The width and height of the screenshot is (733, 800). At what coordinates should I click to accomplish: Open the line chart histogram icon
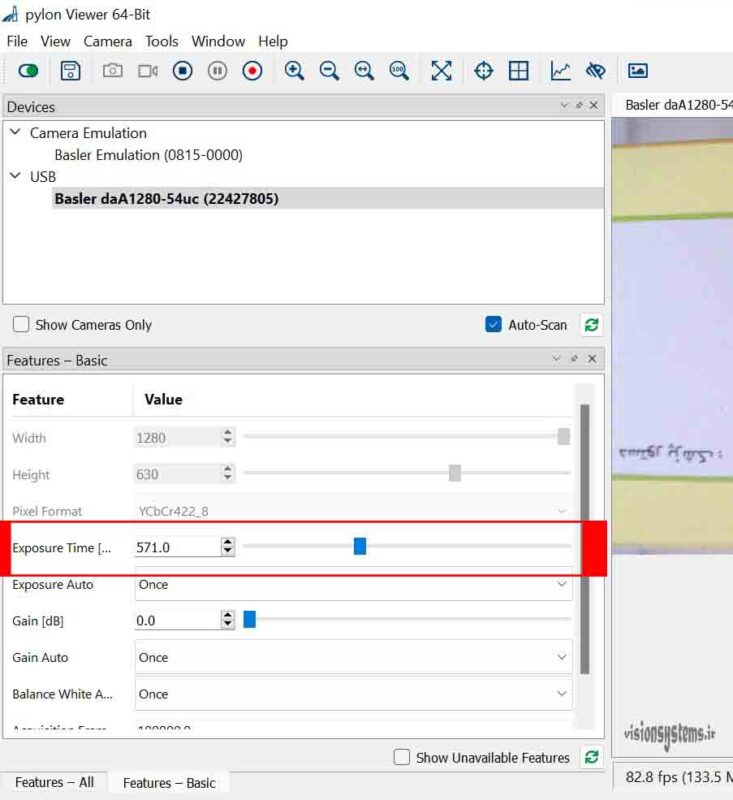pyautogui.click(x=560, y=70)
